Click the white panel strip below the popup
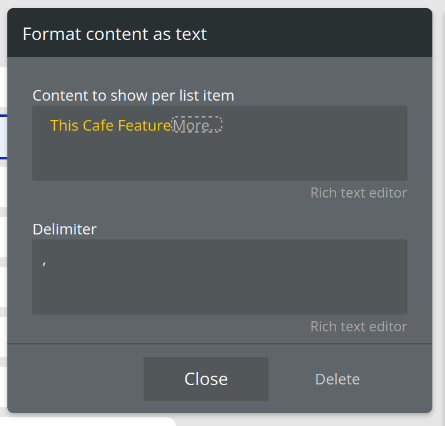445x426 pixels. point(87,421)
